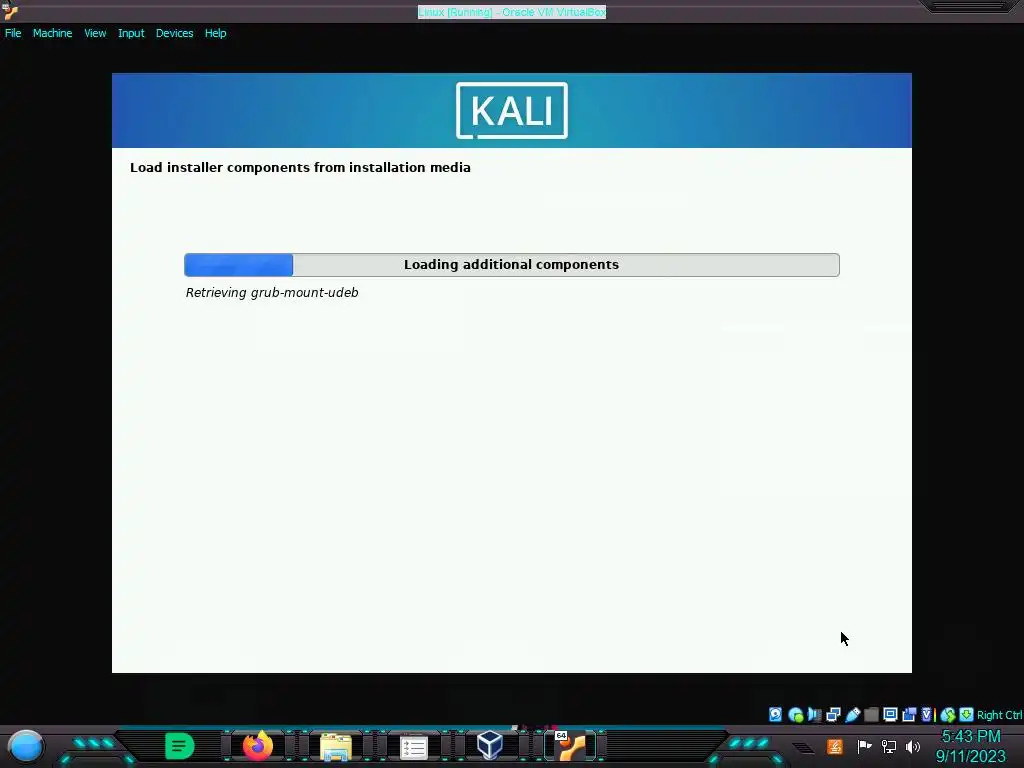This screenshot has width=1024, height=768.
Task: Click the Retrieving grub-mount-udeb status text
Action: click(272, 293)
